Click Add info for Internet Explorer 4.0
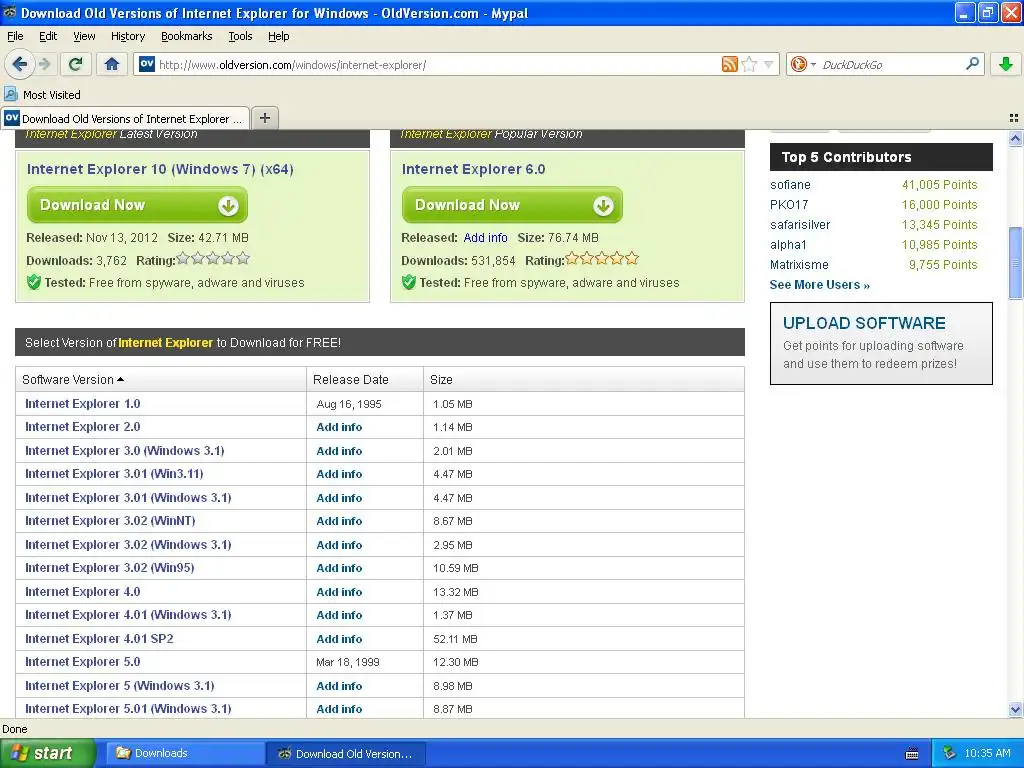This screenshot has width=1024, height=768. [339, 592]
